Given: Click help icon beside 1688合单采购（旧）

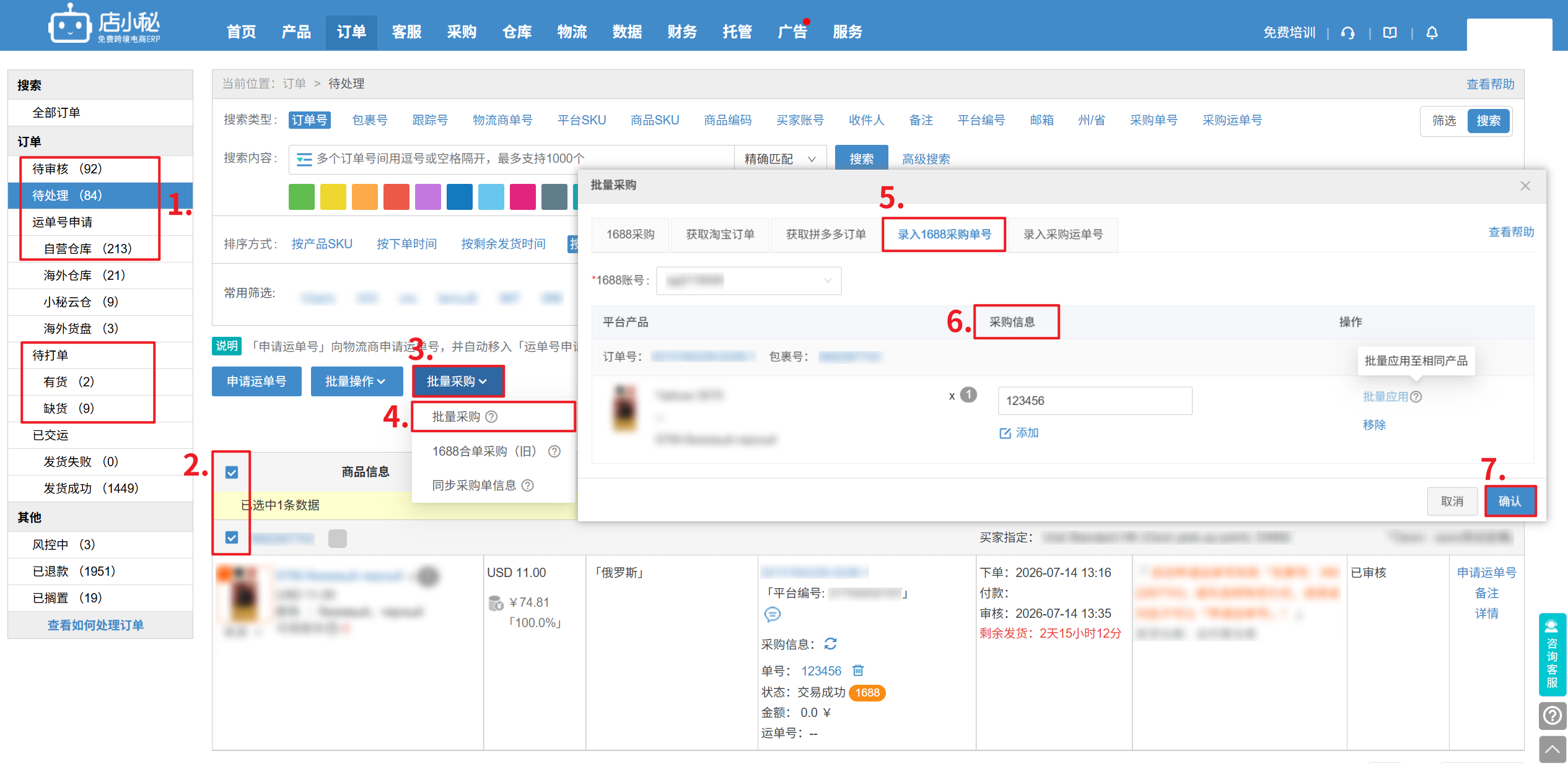Looking at the screenshot, I should [x=554, y=451].
